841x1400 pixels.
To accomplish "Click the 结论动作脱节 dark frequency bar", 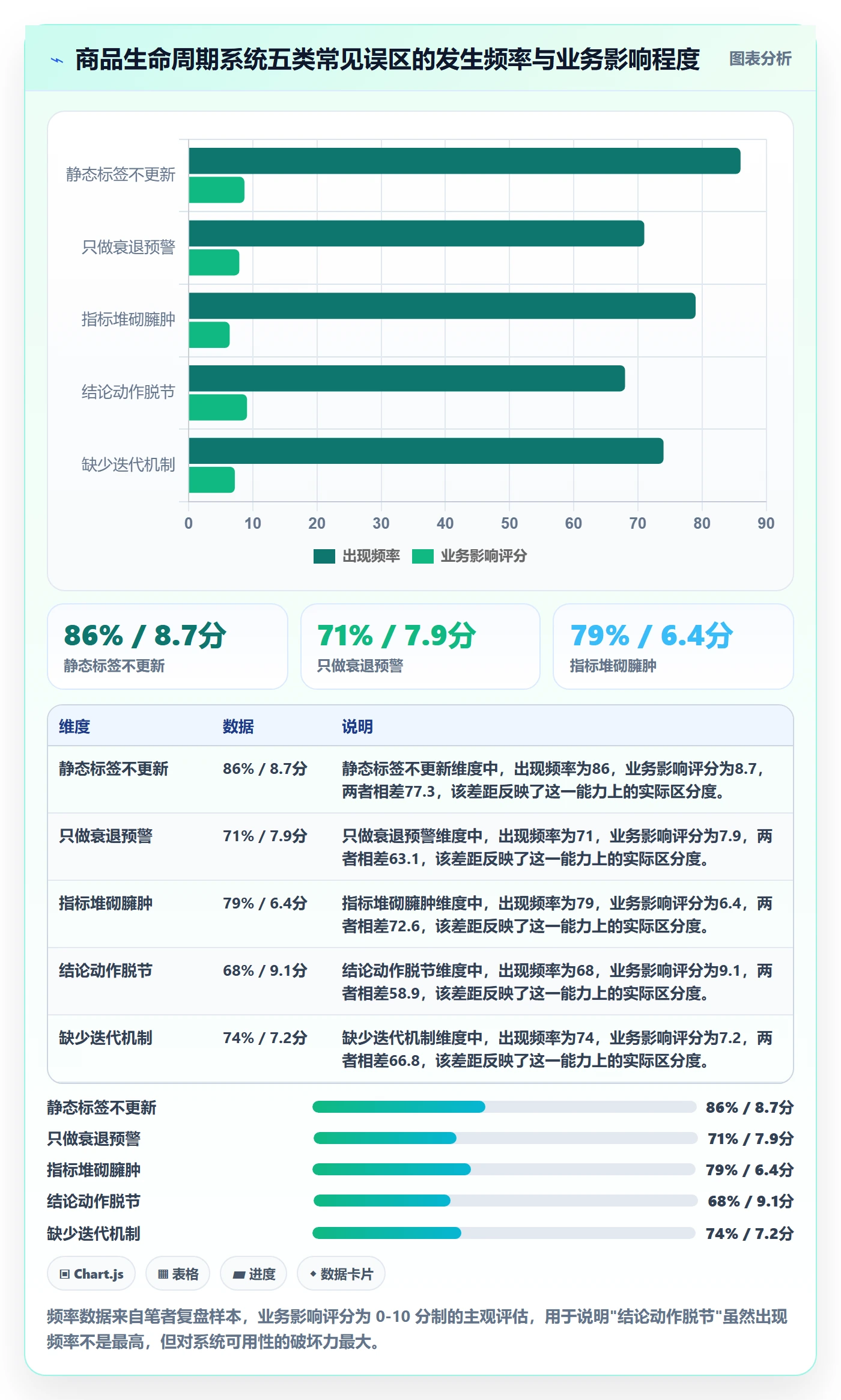I will (x=407, y=379).
